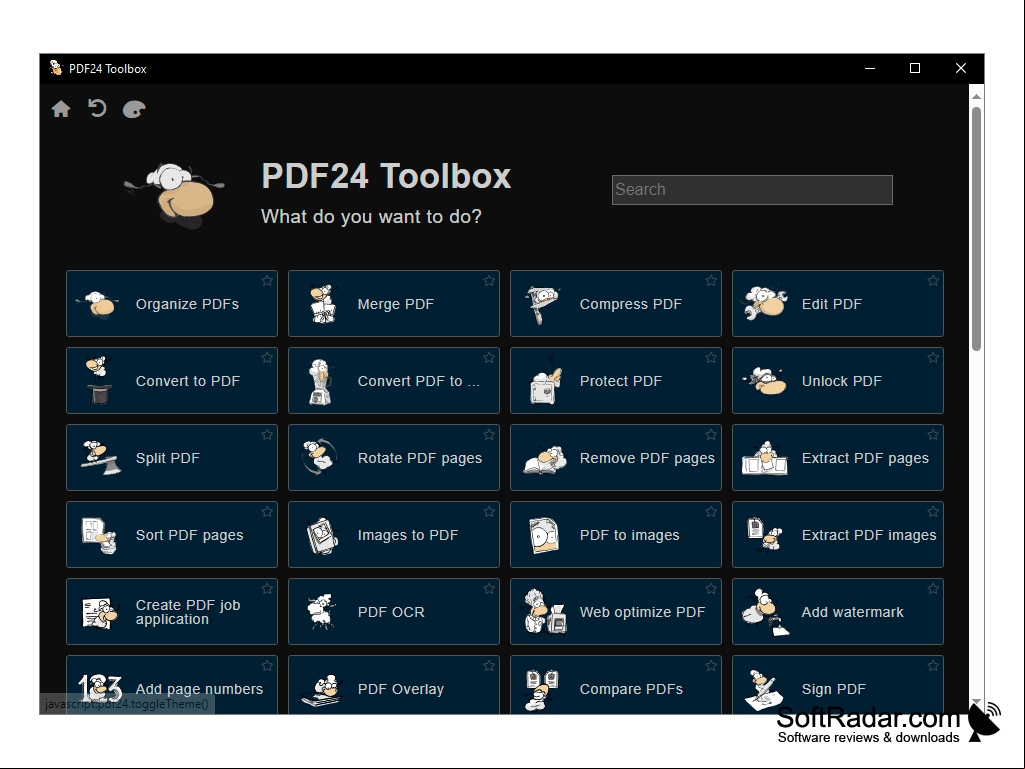Image resolution: width=1025 pixels, height=769 pixels.
Task: Favorite Images to PDF with its star
Action: (x=489, y=511)
